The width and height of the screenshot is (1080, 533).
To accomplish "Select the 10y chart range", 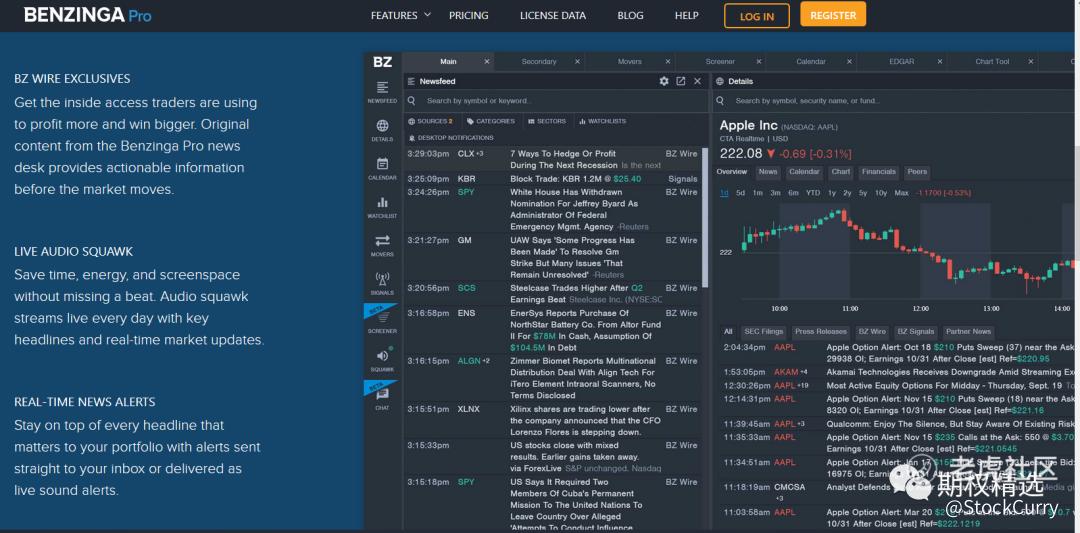I will click(x=881, y=193).
